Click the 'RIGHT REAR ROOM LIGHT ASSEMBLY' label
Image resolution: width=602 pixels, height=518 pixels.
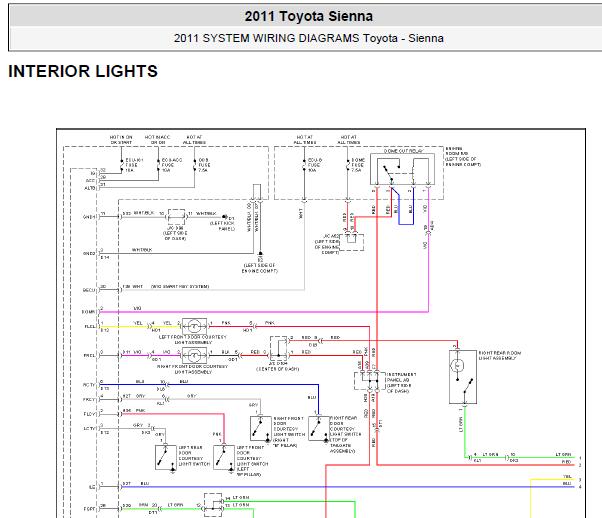tap(499, 355)
